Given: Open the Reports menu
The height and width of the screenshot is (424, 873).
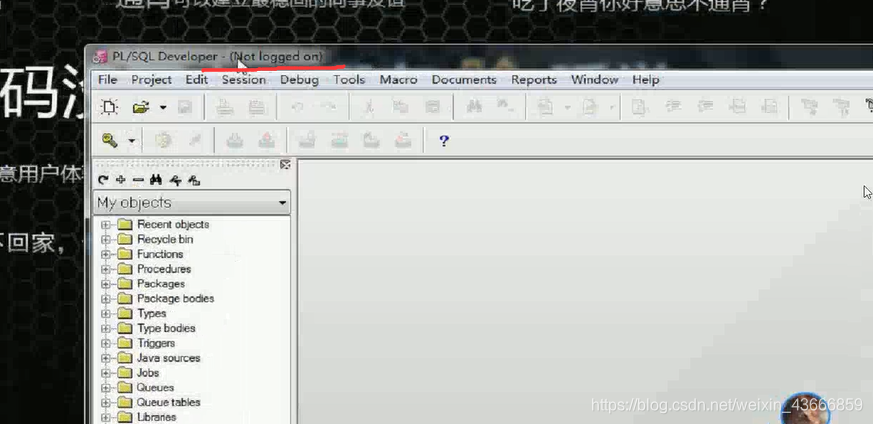Looking at the screenshot, I should click(x=534, y=80).
